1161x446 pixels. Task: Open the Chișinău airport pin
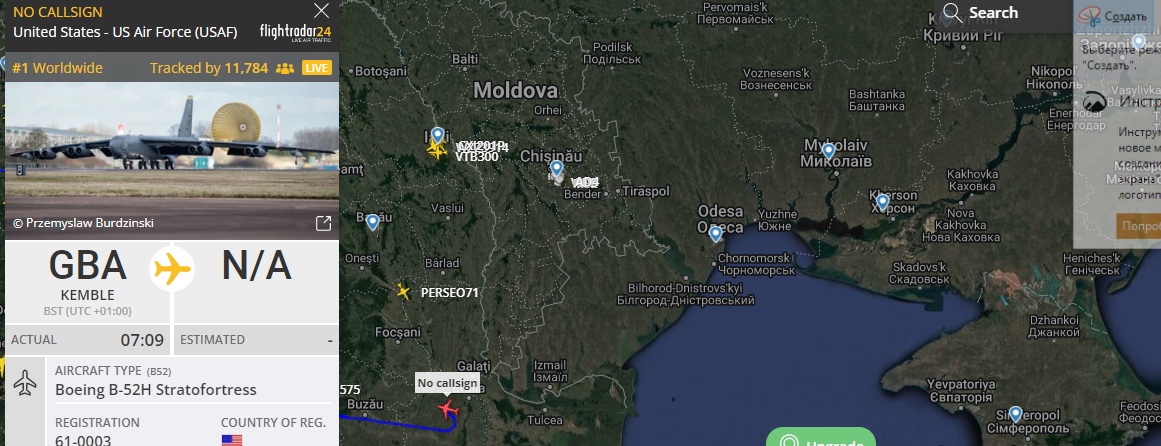[556, 169]
